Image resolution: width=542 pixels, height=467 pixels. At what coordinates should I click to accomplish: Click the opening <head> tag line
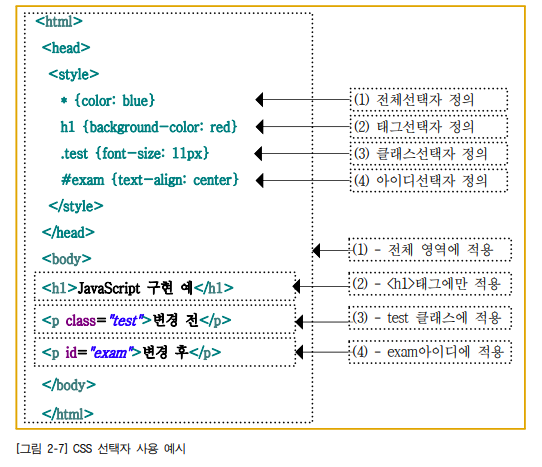click(66, 48)
